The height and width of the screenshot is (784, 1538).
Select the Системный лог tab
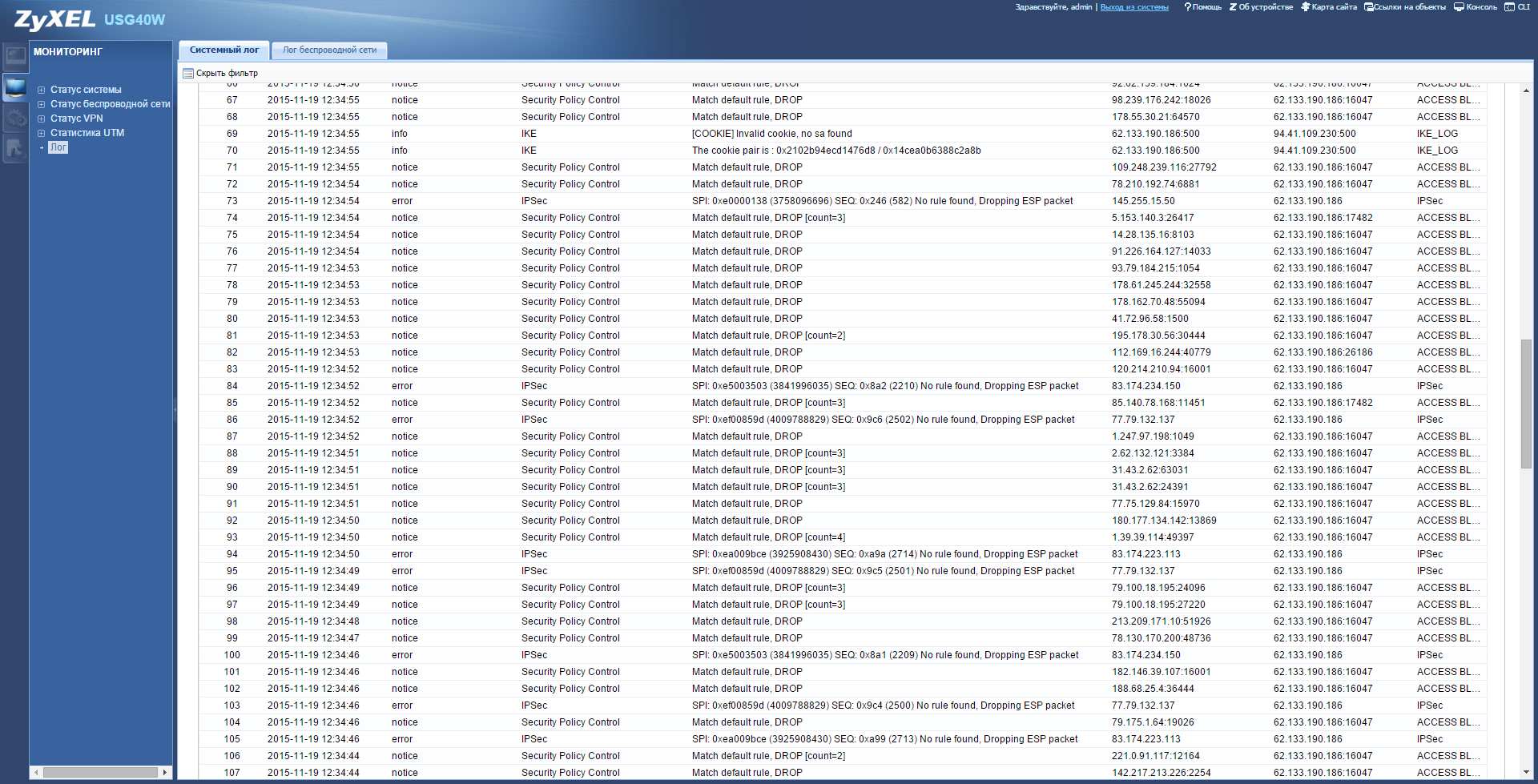[x=224, y=50]
